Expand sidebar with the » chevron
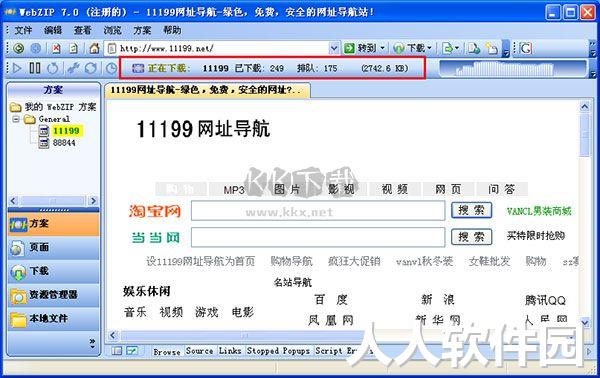 tap(92, 342)
